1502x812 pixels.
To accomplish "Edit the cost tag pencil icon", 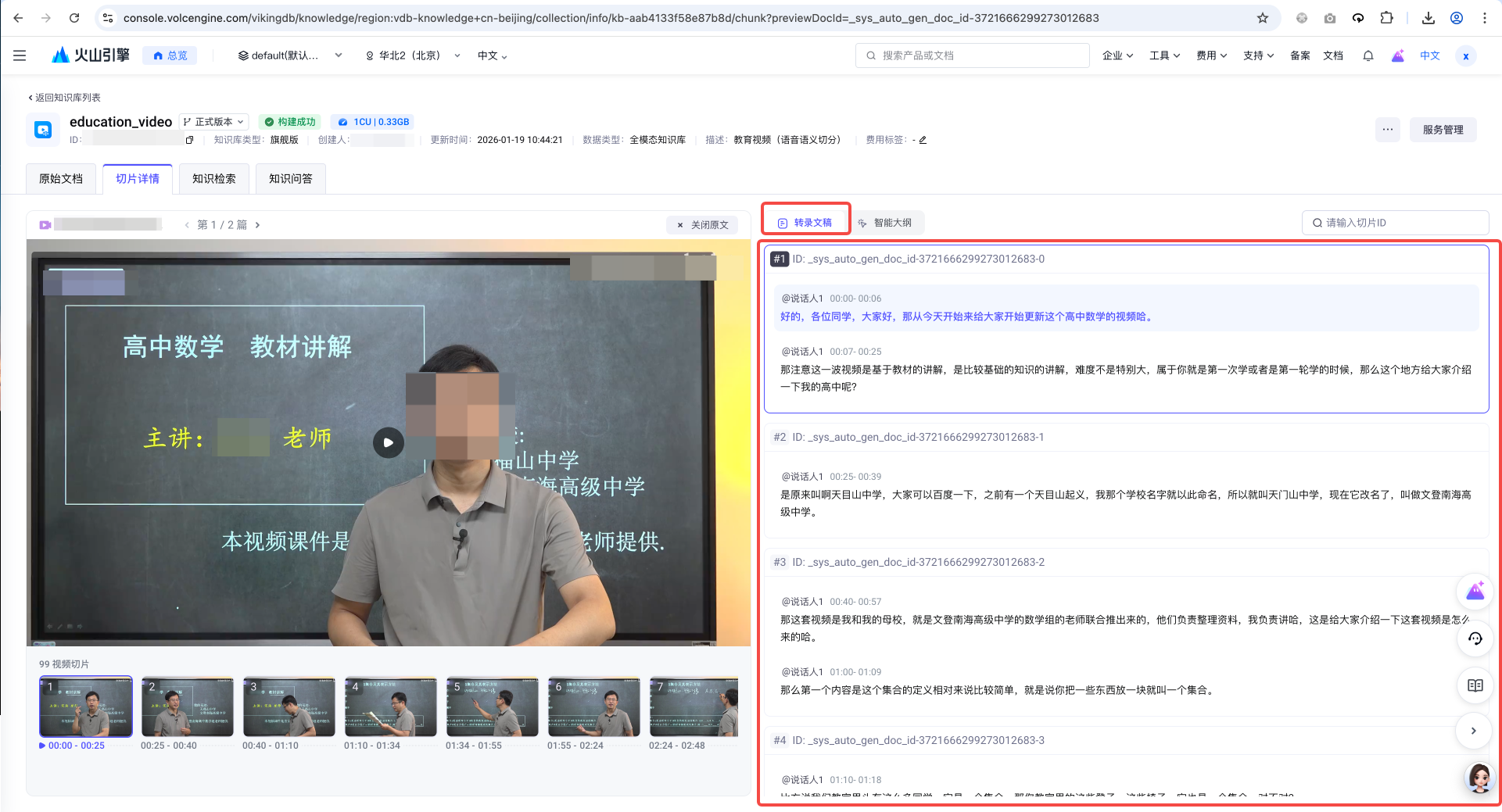I will (923, 140).
